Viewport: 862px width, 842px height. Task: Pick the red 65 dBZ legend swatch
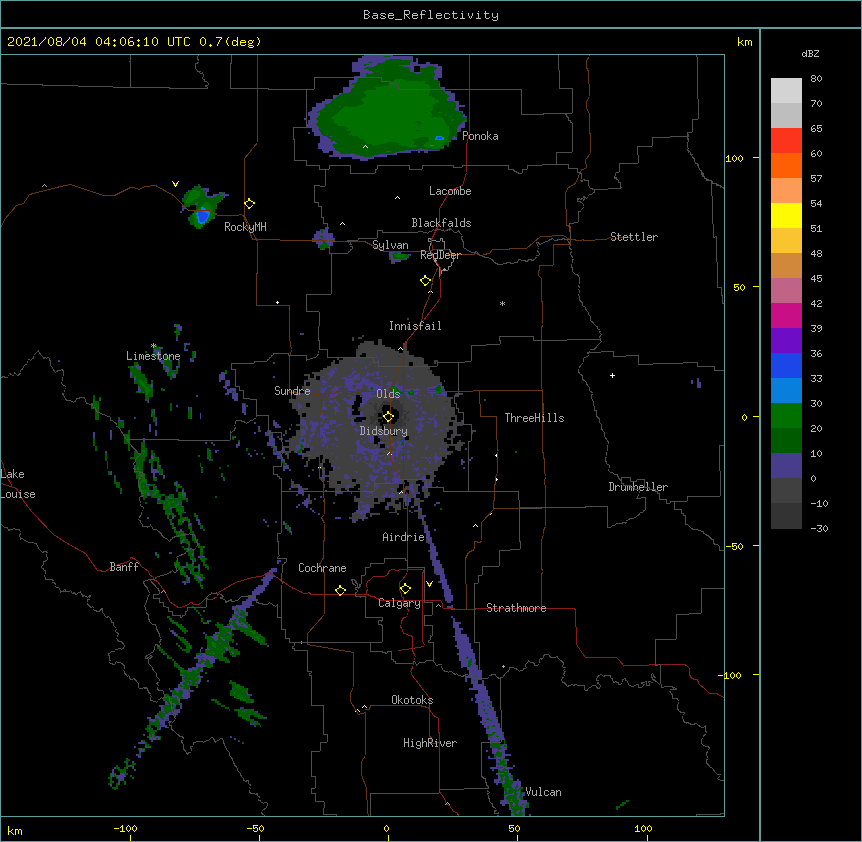pos(786,141)
